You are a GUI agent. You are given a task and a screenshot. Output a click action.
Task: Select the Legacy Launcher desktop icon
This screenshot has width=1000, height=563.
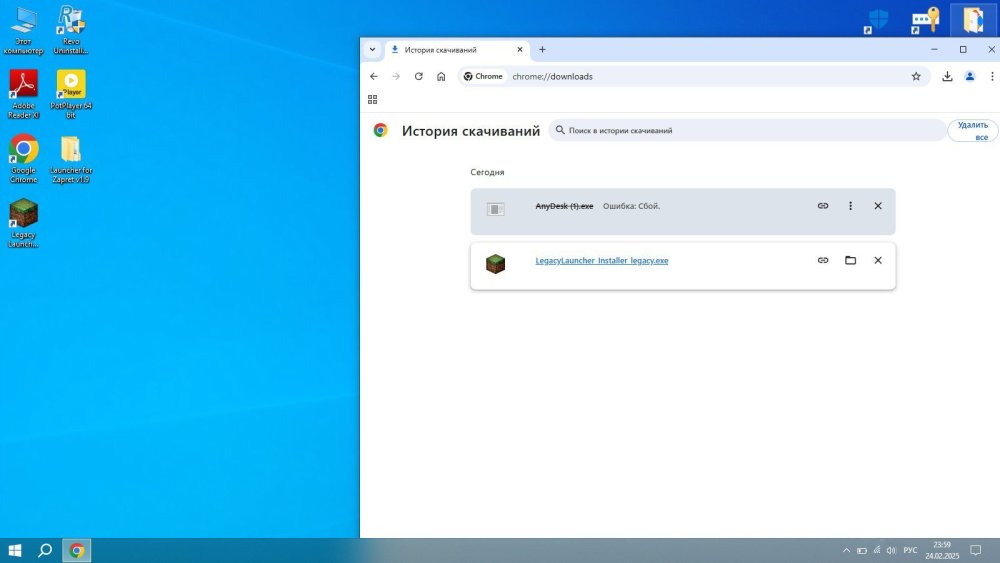(x=24, y=223)
